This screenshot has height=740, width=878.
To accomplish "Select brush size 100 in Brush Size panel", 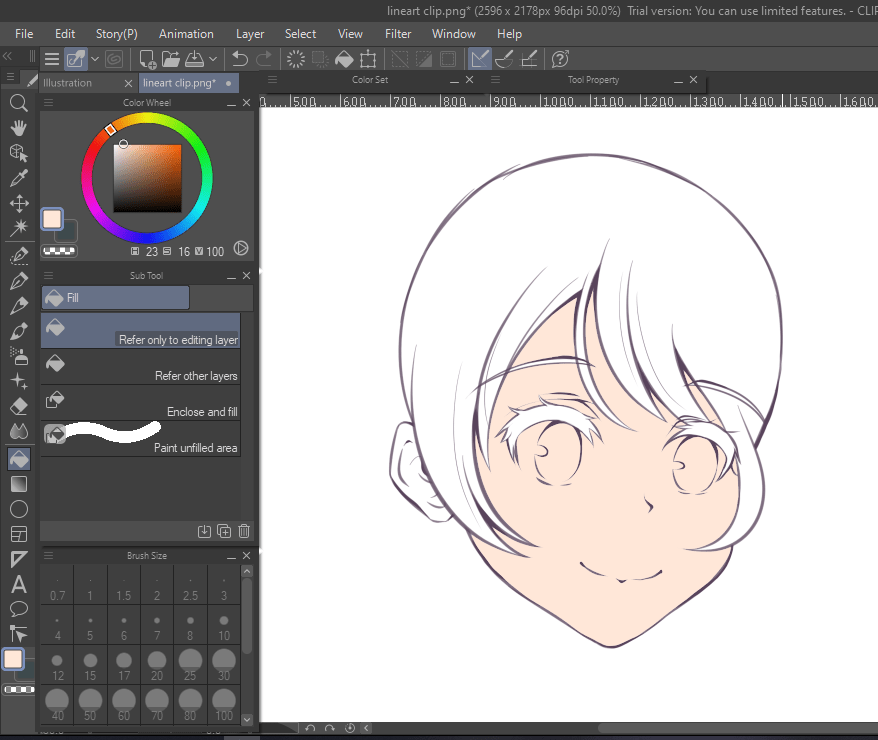I will (x=223, y=698).
